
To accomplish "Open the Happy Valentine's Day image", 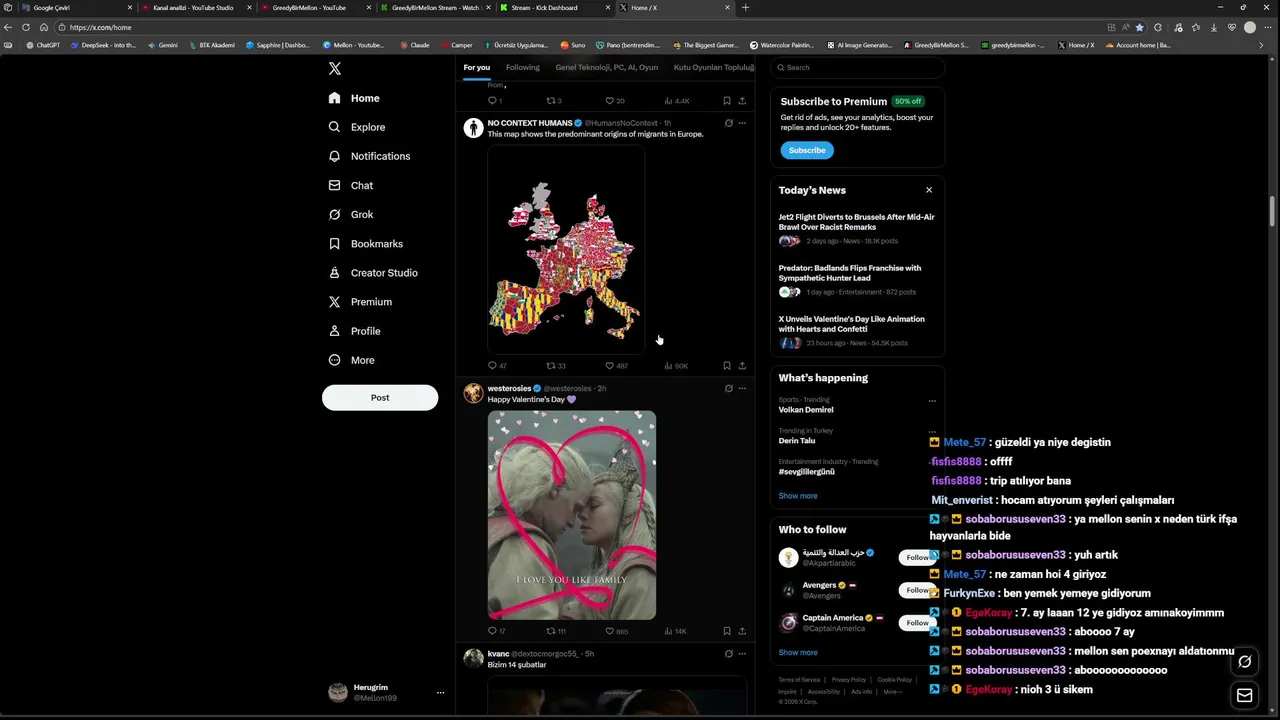I will tap(572, 515).
